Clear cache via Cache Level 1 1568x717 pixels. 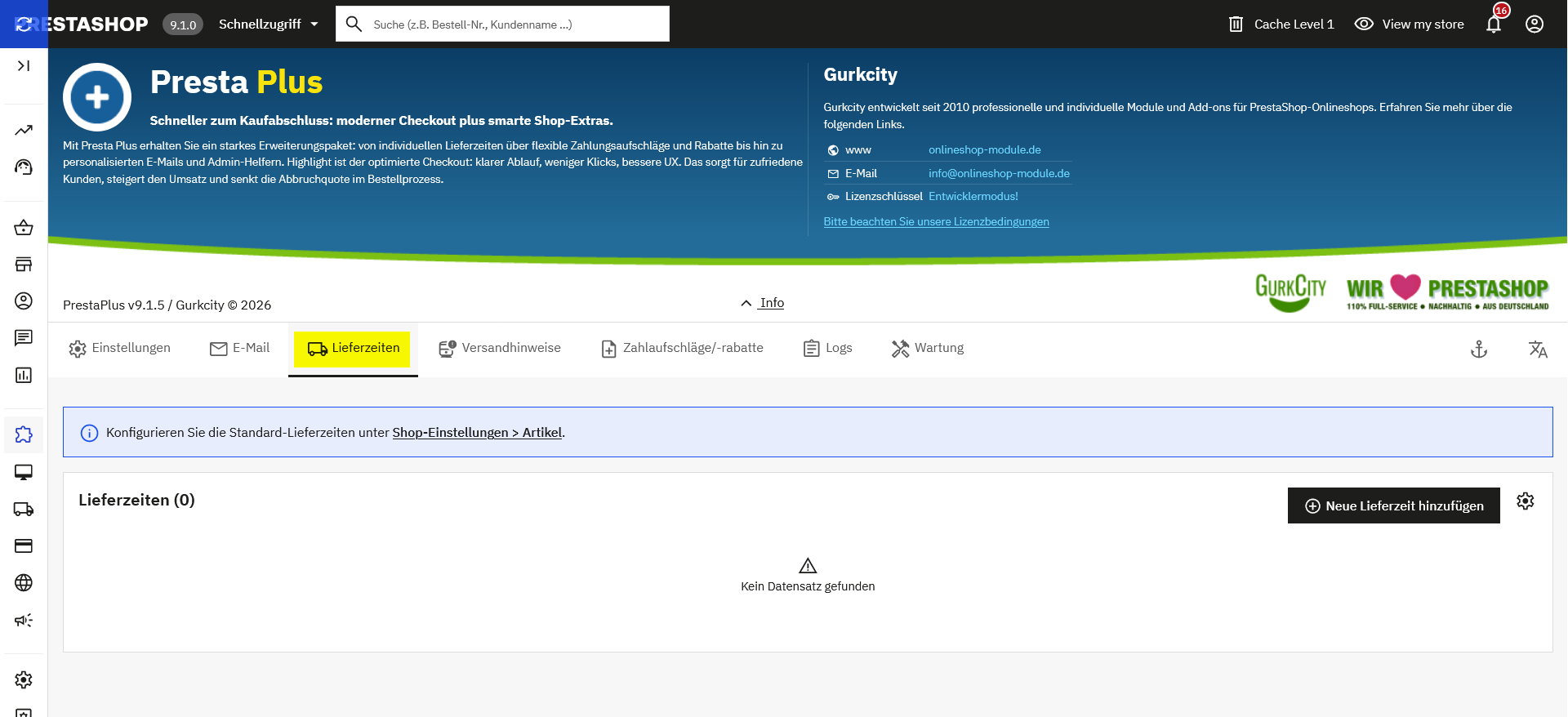pos(1281,24)
